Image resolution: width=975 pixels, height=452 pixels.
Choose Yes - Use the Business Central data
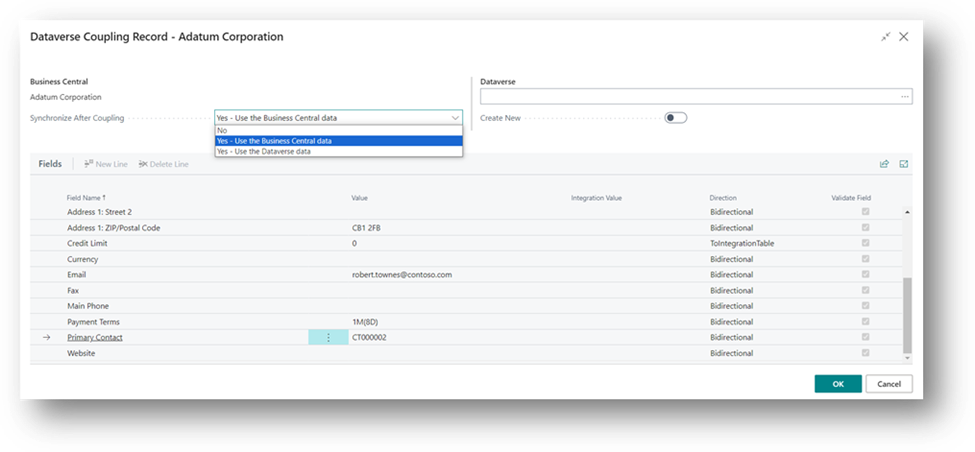click(339, 141)
